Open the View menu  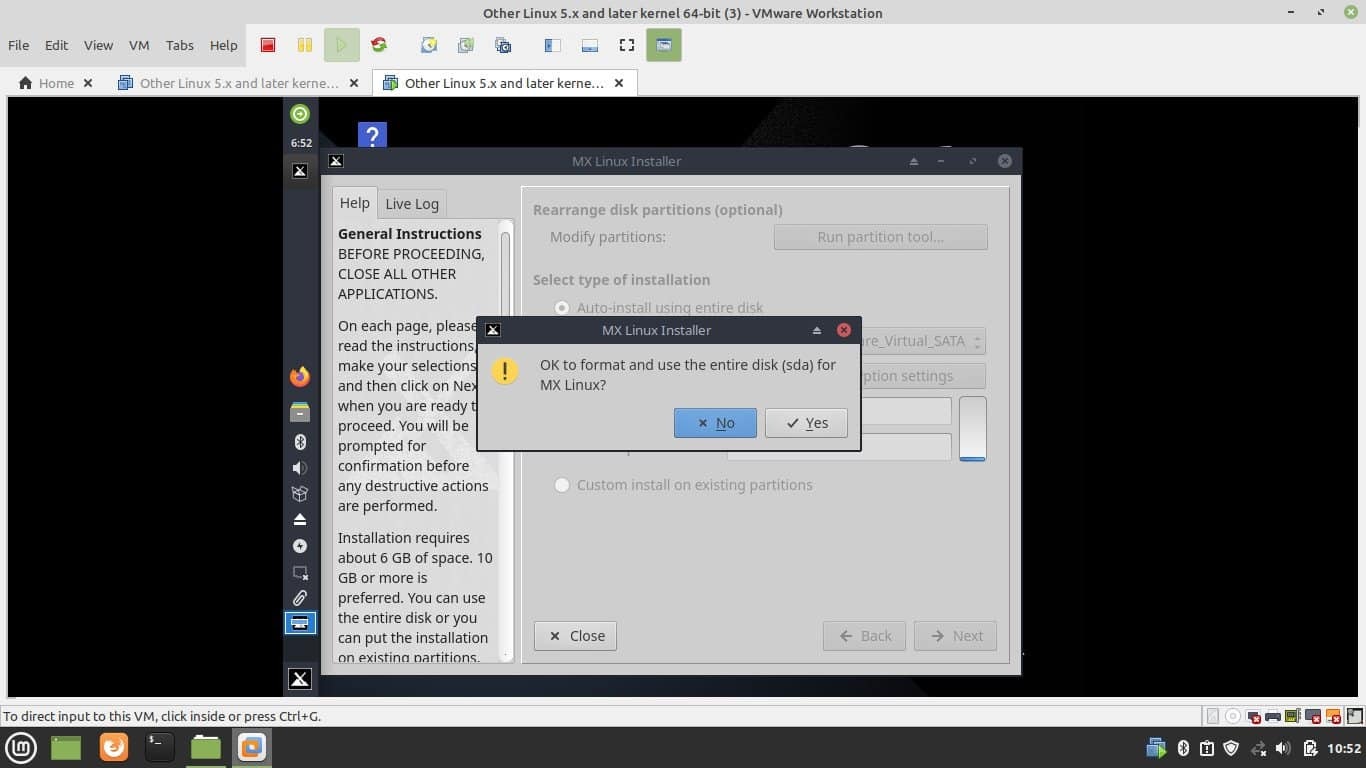98,45
